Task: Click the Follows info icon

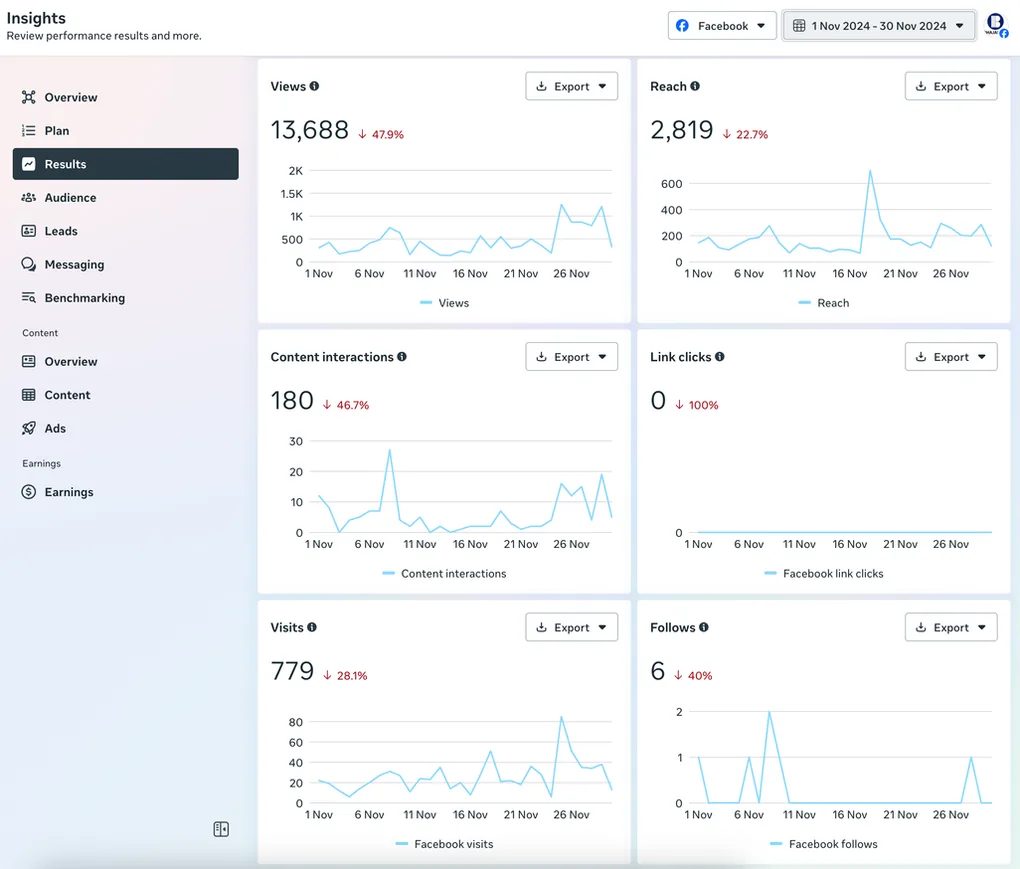Action: (x=704, y=627)
